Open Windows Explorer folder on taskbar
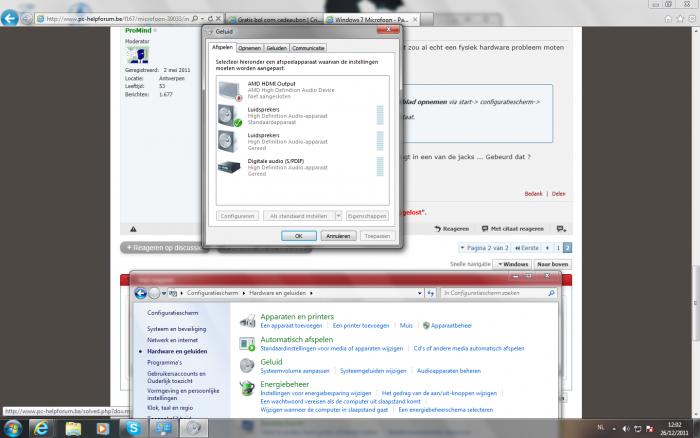The image size is (700, 438). (73, 429)
